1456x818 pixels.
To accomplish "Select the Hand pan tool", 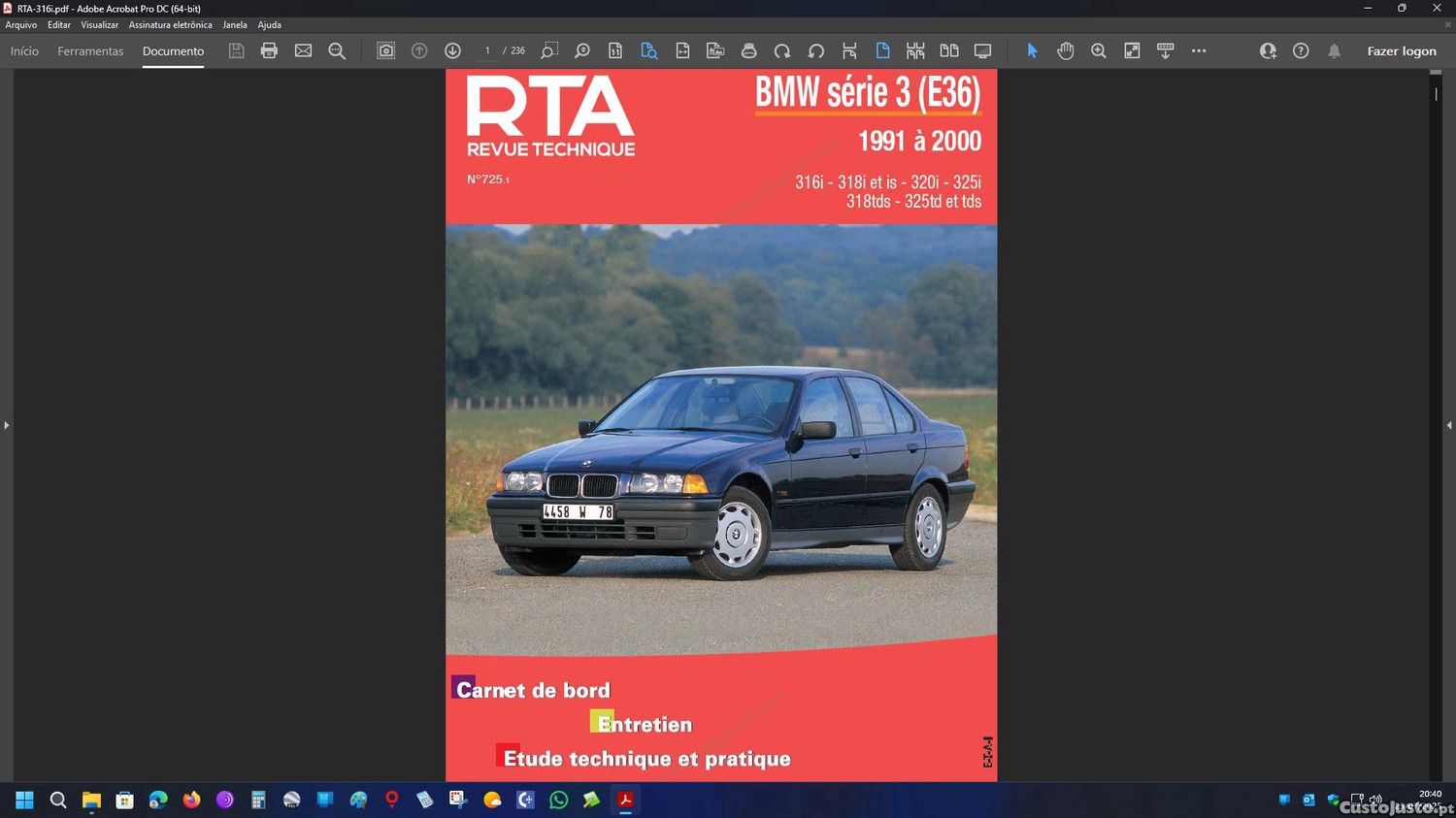I will [x=1065, y=50].
